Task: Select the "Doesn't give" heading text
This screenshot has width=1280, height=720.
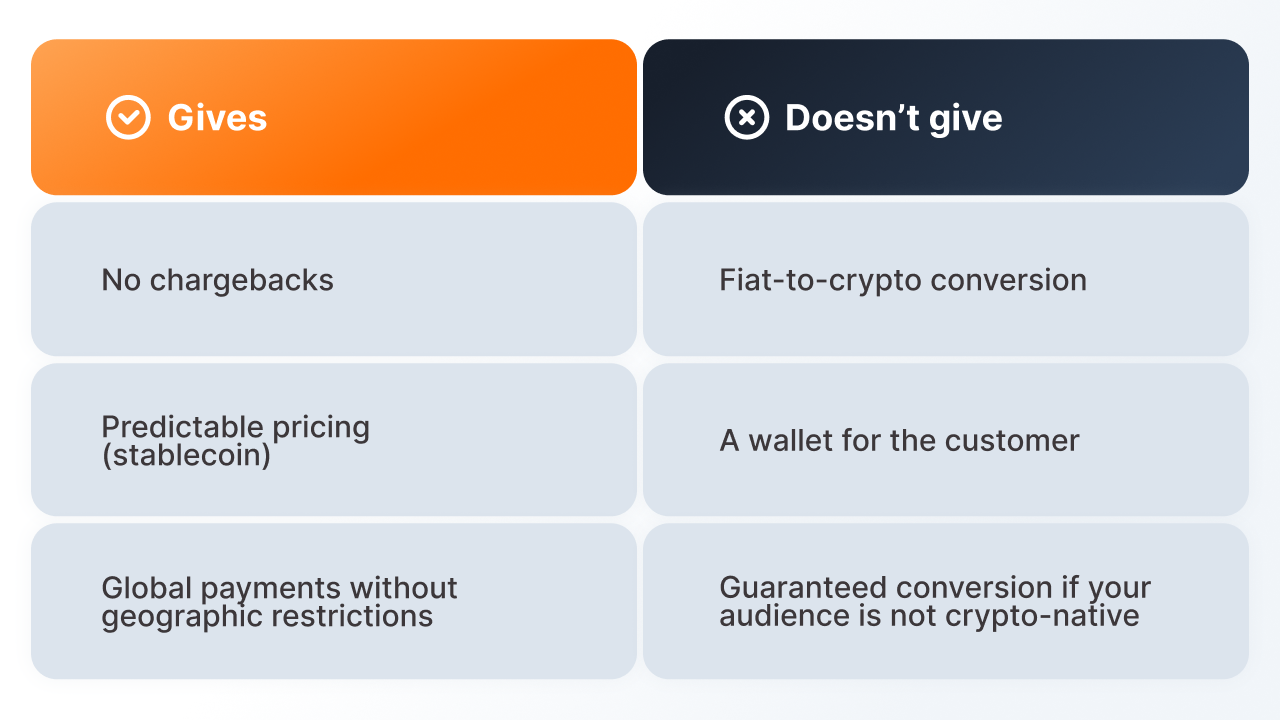Action: pos(893,118)
